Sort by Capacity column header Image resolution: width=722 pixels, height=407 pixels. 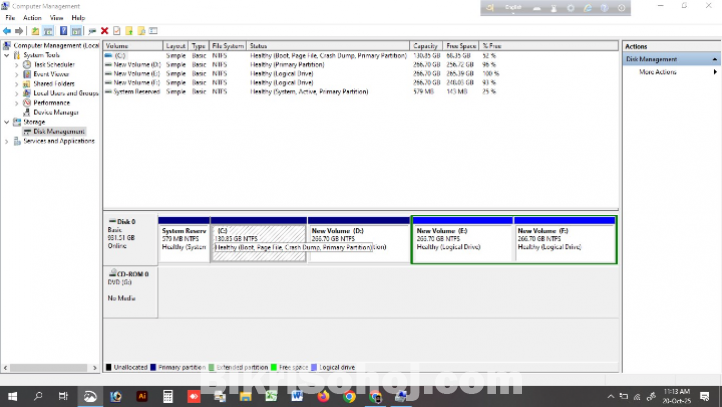point(426,46)
